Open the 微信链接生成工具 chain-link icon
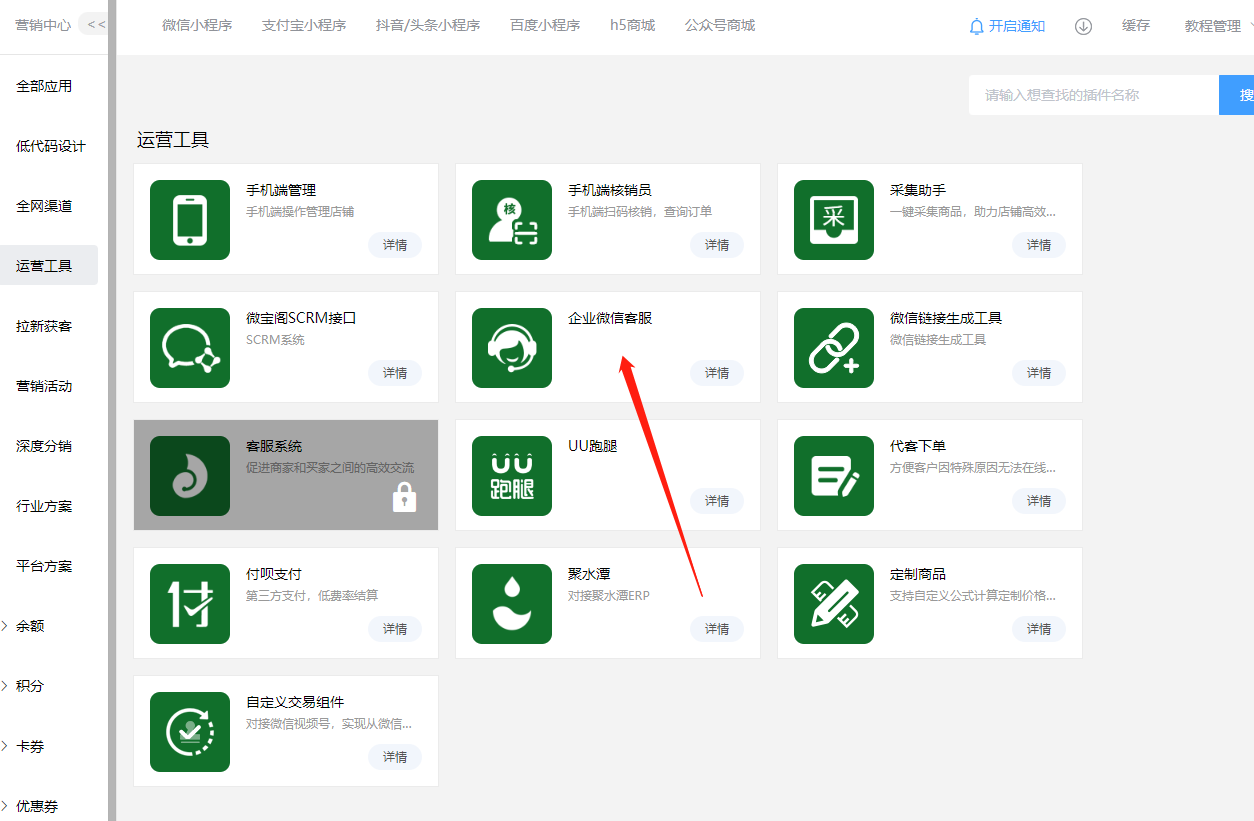 (834, 348)
